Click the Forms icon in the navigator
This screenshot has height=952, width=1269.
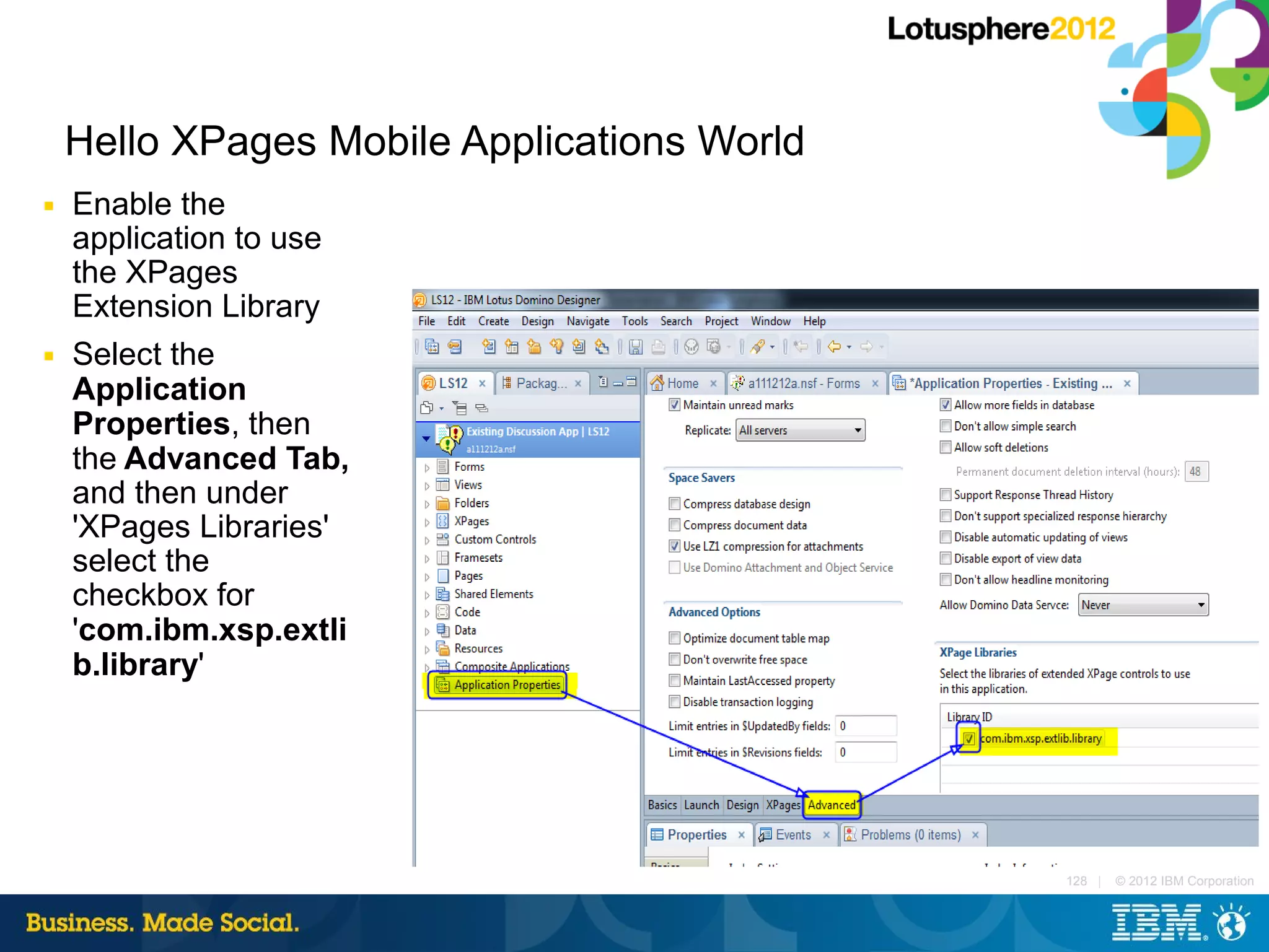(x=442, y=466)
